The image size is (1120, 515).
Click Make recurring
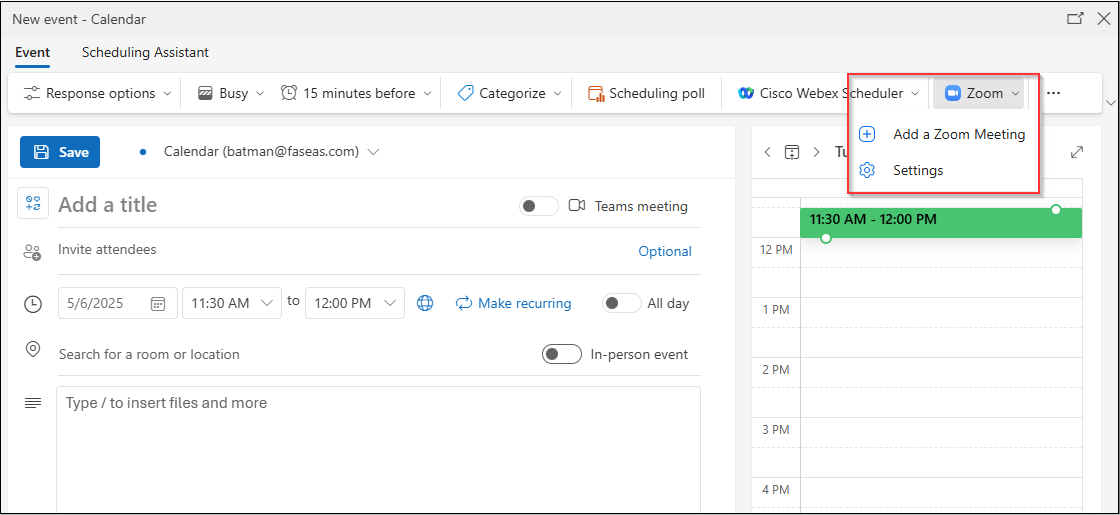(x=514, y=304)
